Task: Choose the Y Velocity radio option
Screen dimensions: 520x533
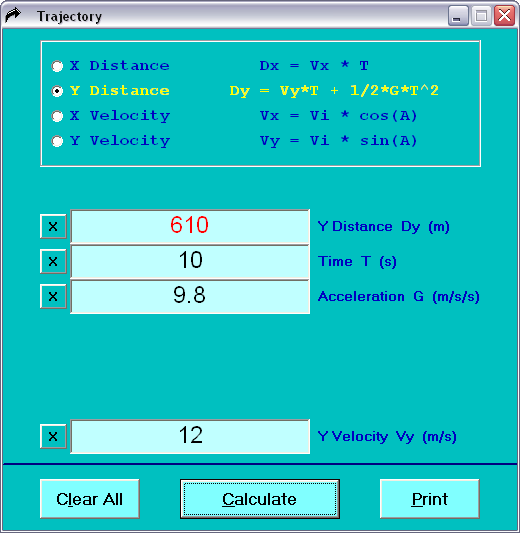Action: click(x=57, y=141)
